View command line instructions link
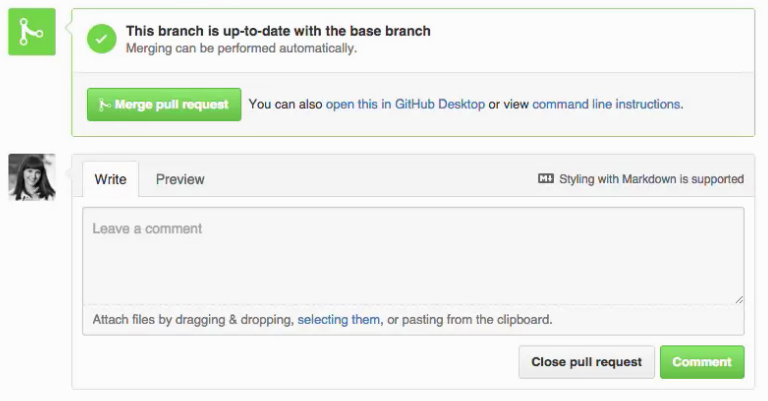 606,104
